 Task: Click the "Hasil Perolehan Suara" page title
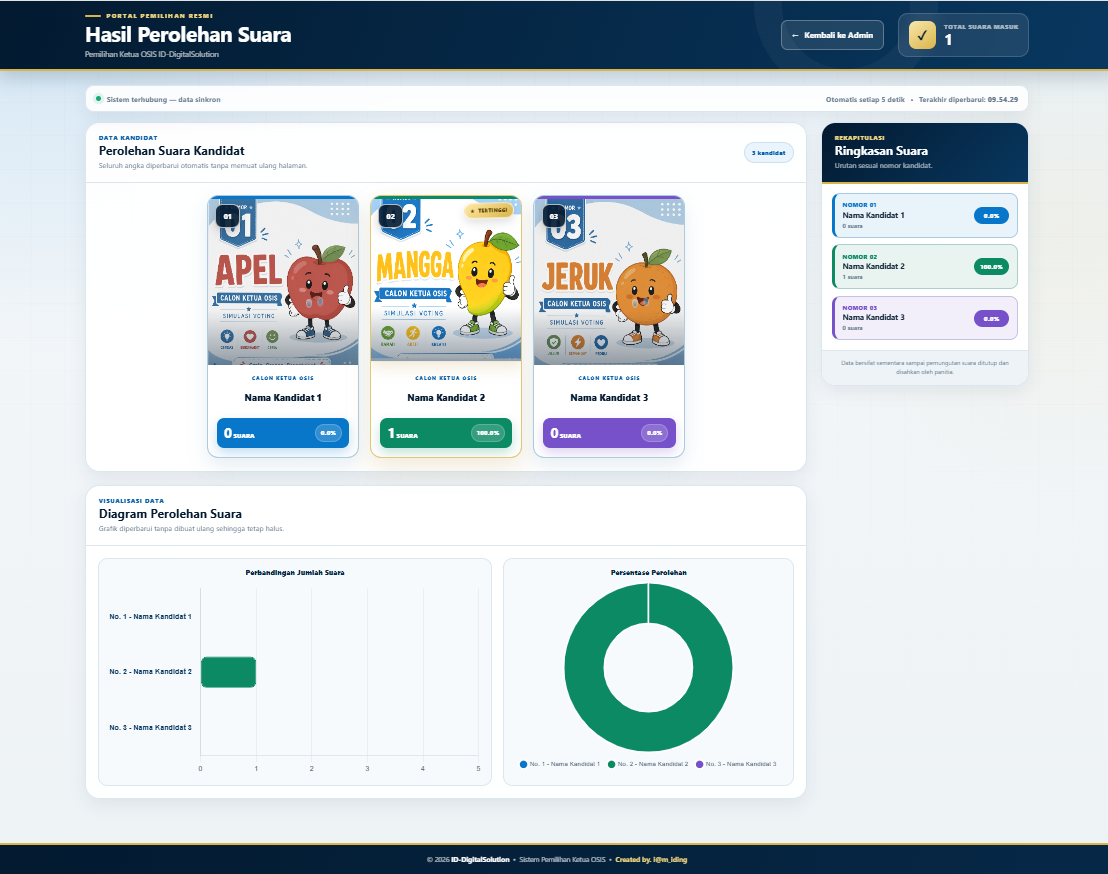pos(188,35)
